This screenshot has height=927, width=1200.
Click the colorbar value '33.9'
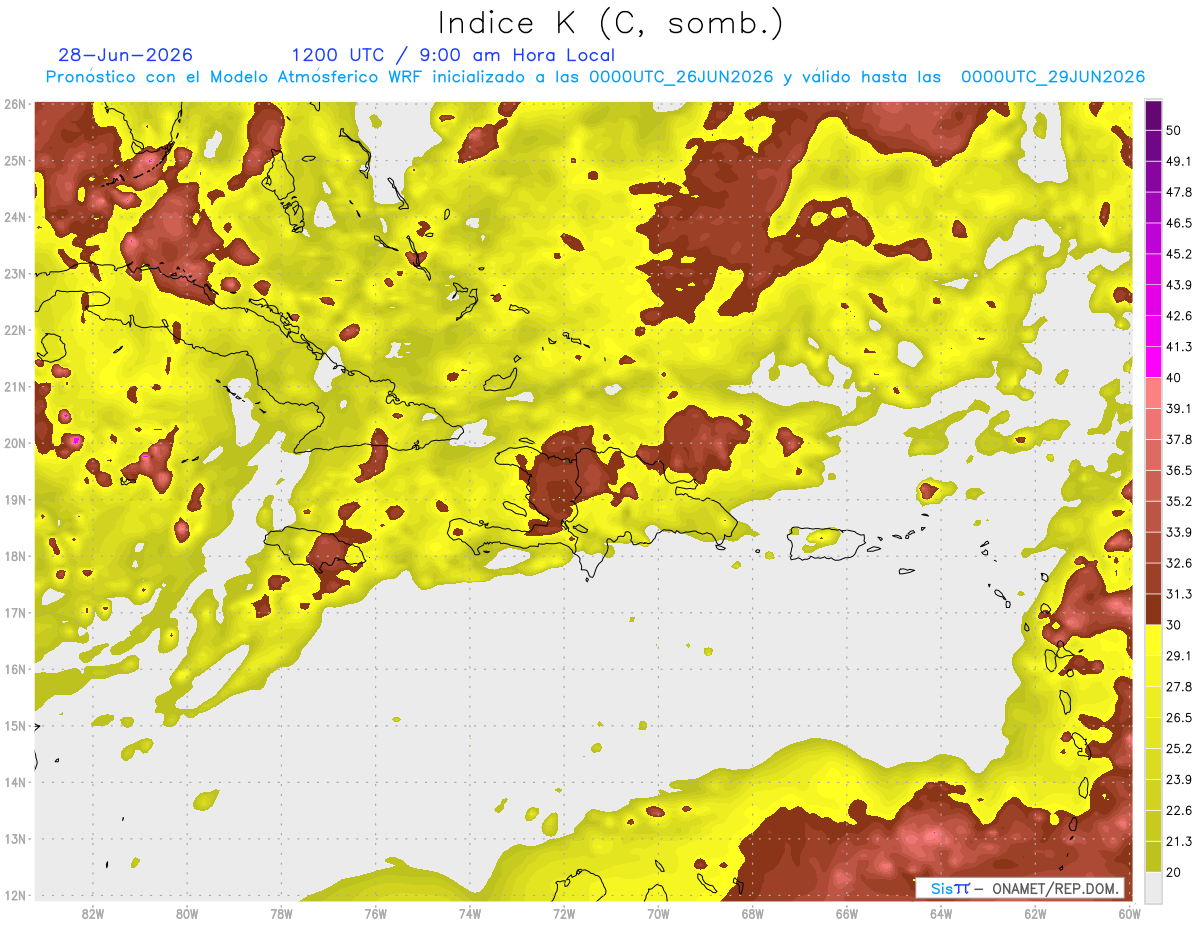[1179, 532]
